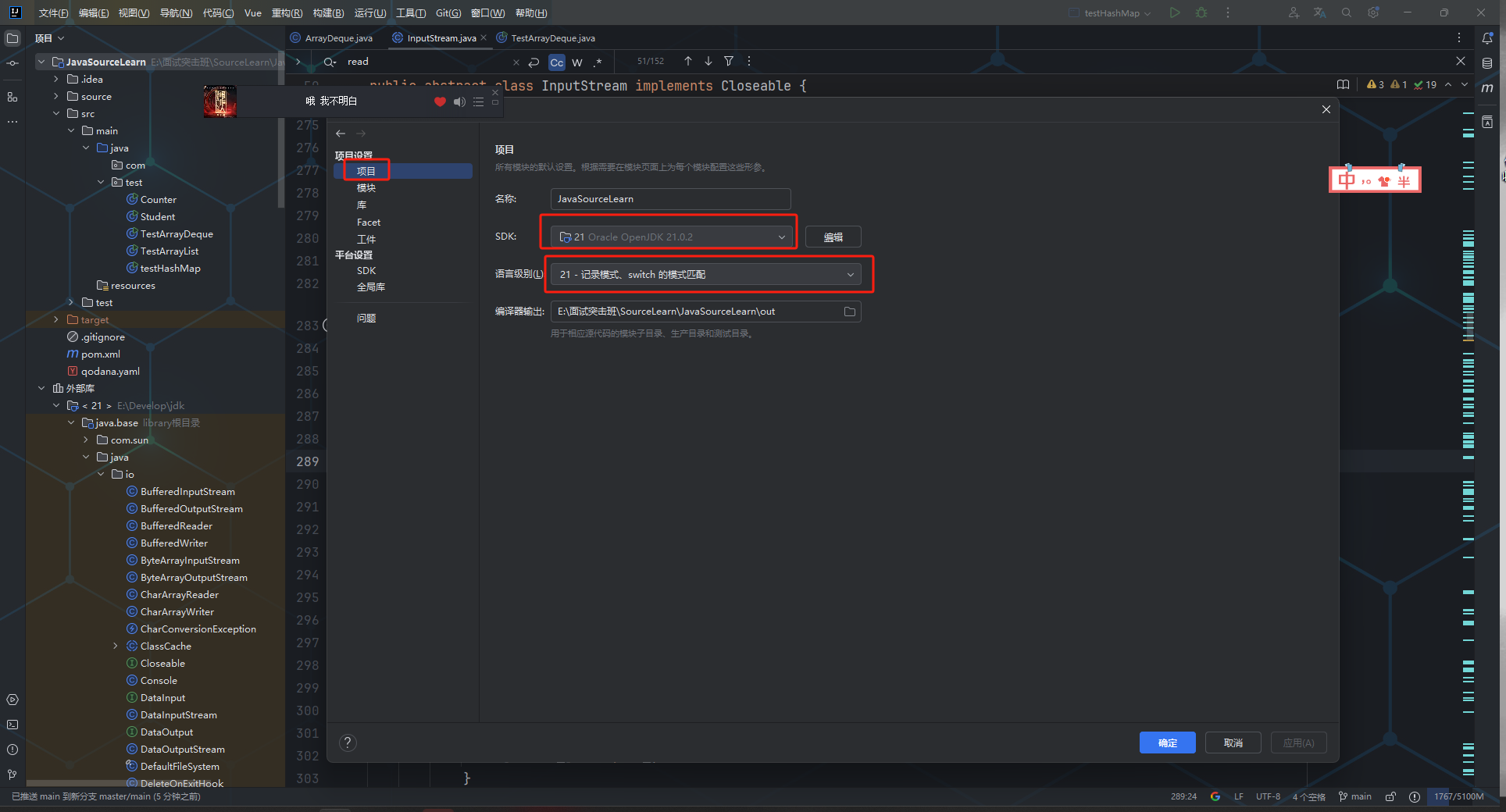Click the LF line separator in status bar
The image size is (1506, 812).
[1238, 796]
